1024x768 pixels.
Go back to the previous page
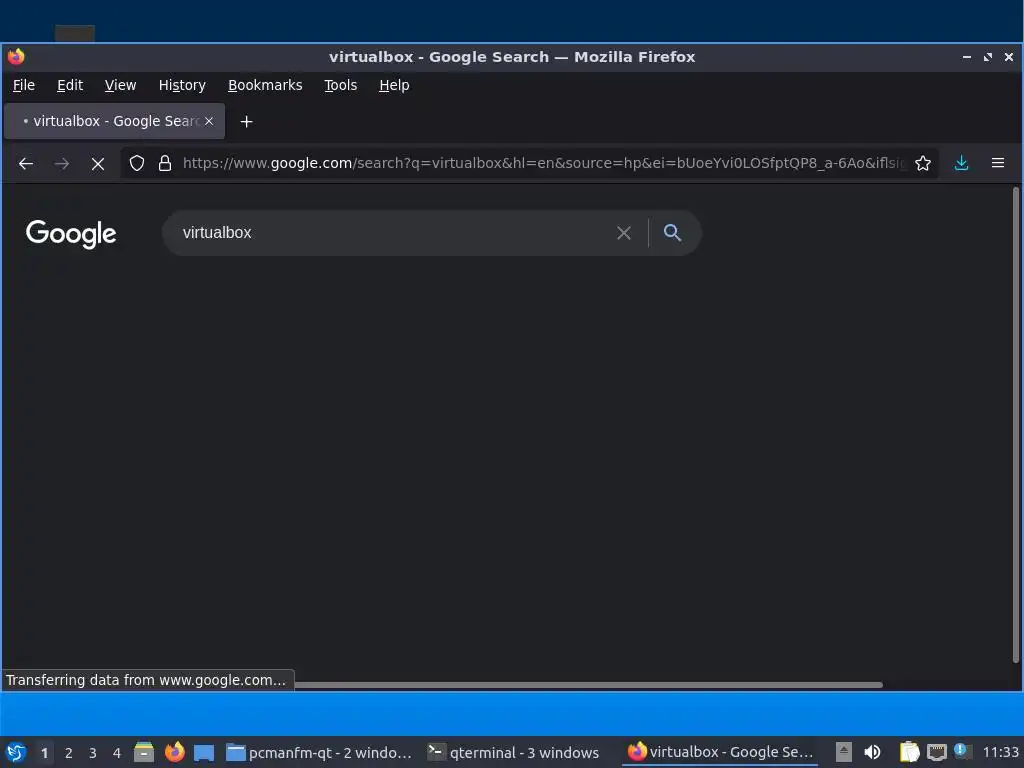pyautogui.click(x=26, y=163)
